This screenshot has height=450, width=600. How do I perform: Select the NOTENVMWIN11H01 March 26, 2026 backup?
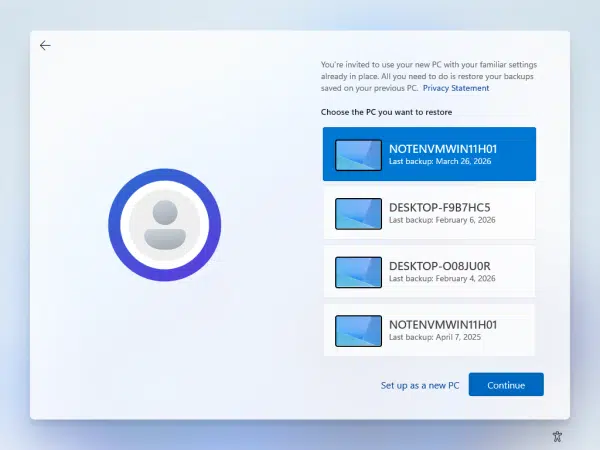tap(429, 154)
